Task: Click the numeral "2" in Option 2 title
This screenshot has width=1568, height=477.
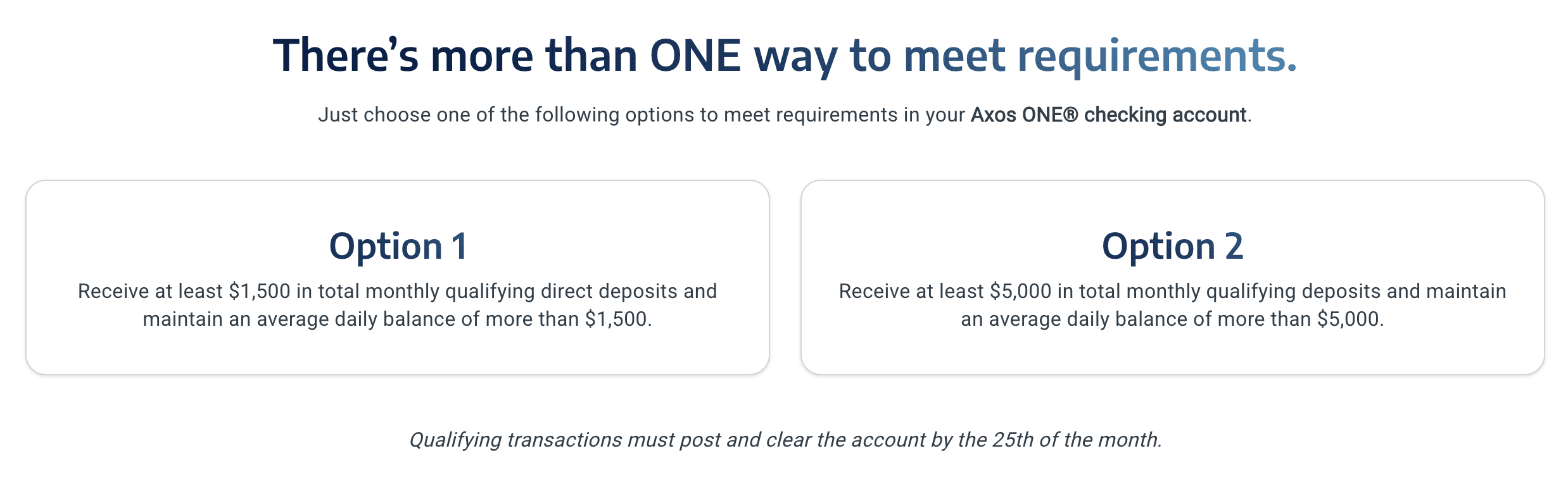Action: 1234,246
